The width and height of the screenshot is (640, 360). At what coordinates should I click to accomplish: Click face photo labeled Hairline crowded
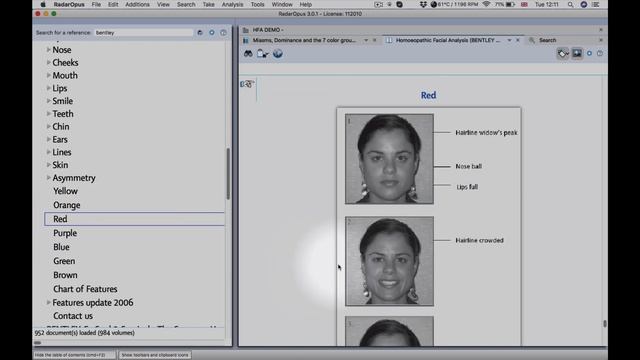389,261
